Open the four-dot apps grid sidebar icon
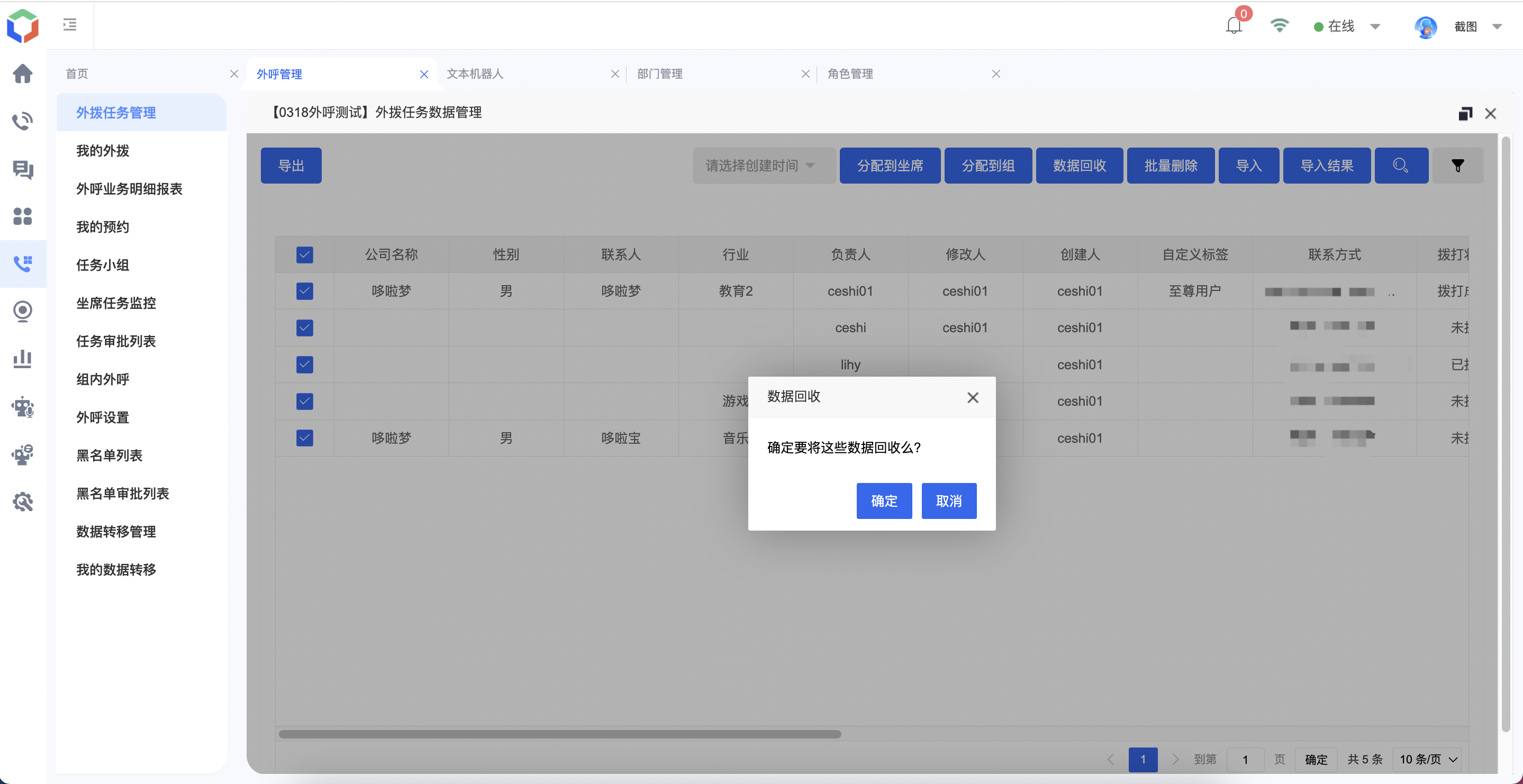Screen dimensions: 1523x784 point(22,216)
